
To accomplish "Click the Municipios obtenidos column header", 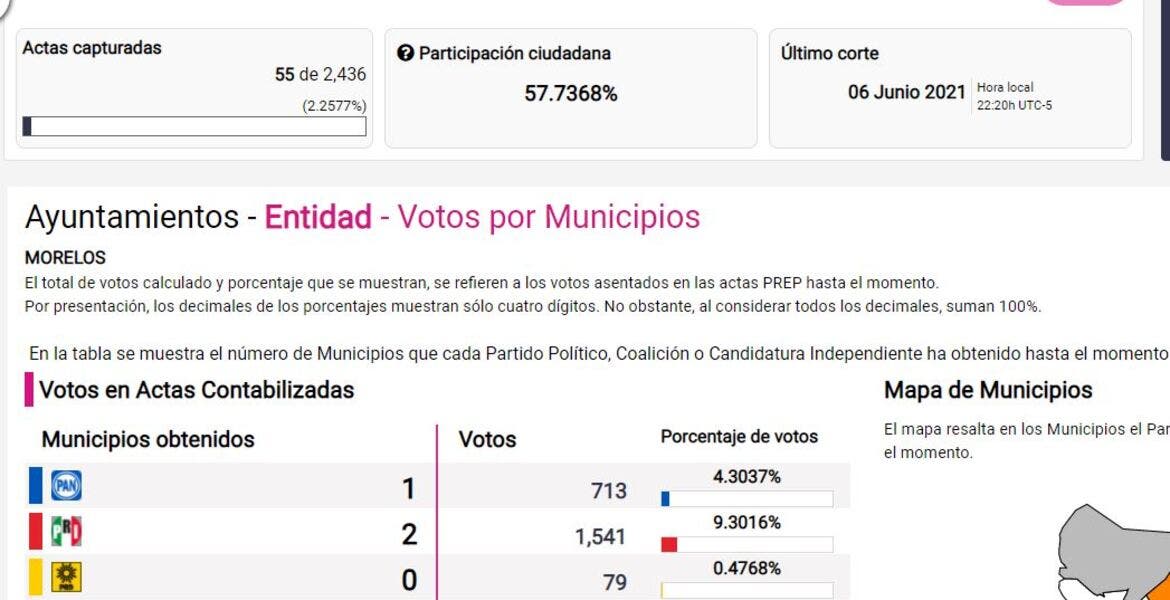I will (148, 439).
